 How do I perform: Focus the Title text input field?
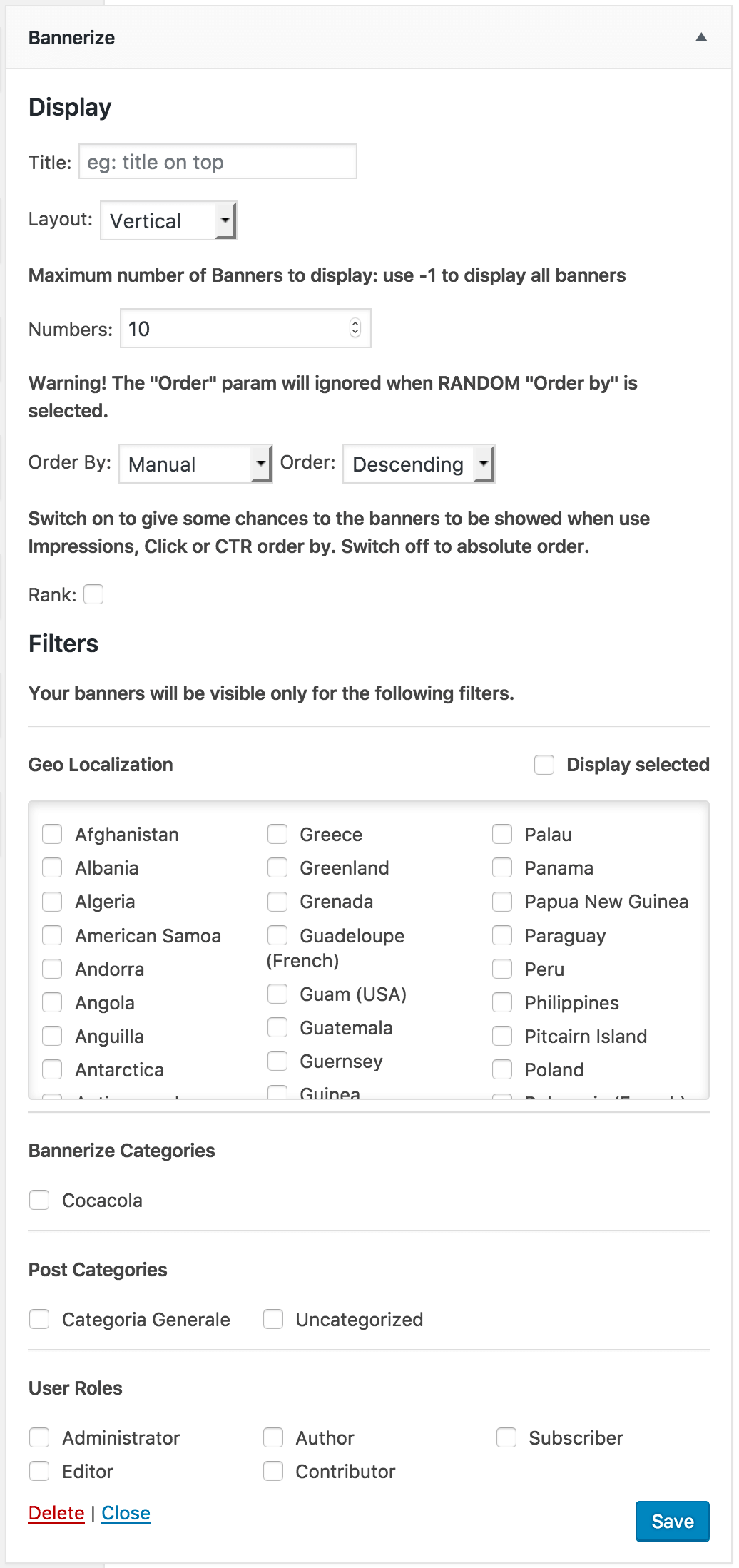click(218, 161)
